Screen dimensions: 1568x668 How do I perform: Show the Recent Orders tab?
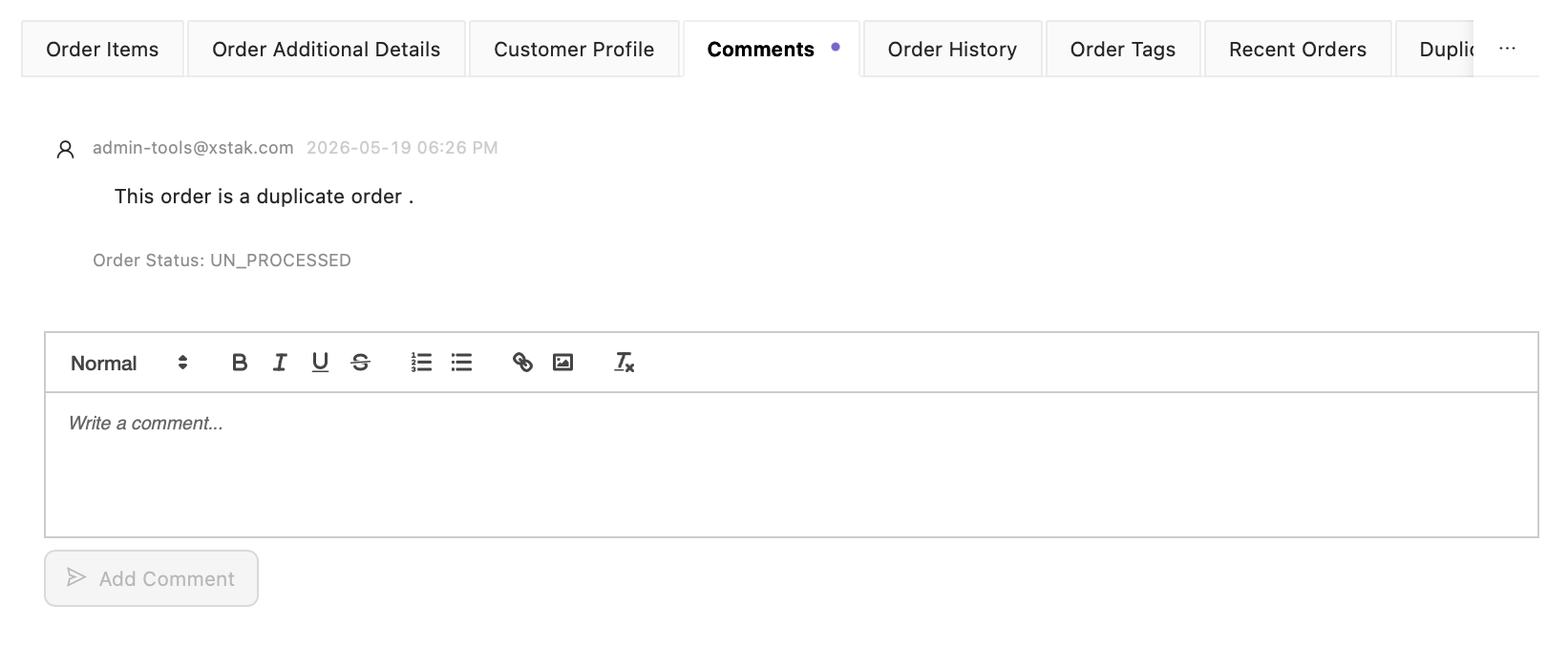pyautogui.click(x=1298, y=50)
